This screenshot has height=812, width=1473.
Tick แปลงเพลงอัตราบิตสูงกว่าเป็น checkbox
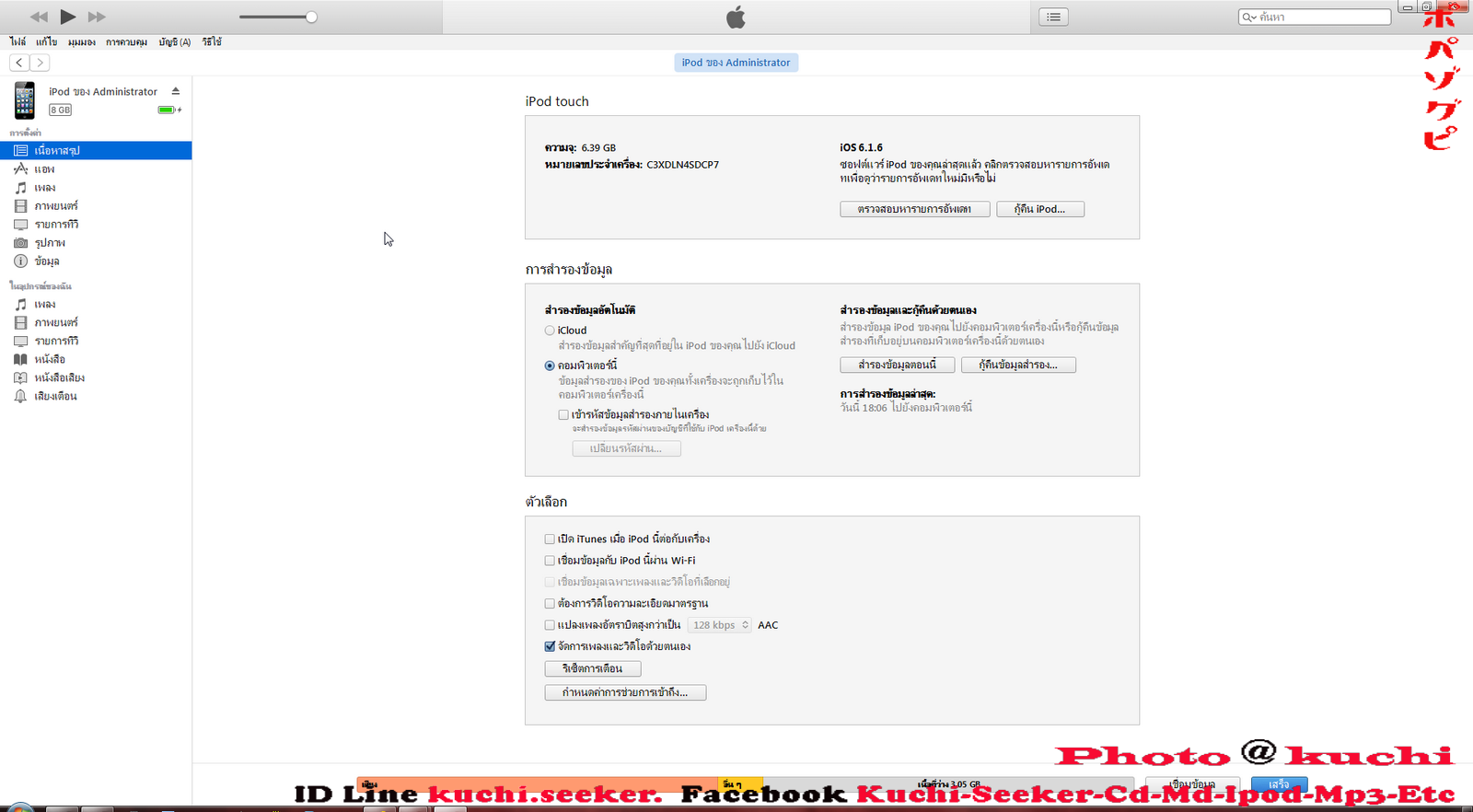tap(550, 625)
